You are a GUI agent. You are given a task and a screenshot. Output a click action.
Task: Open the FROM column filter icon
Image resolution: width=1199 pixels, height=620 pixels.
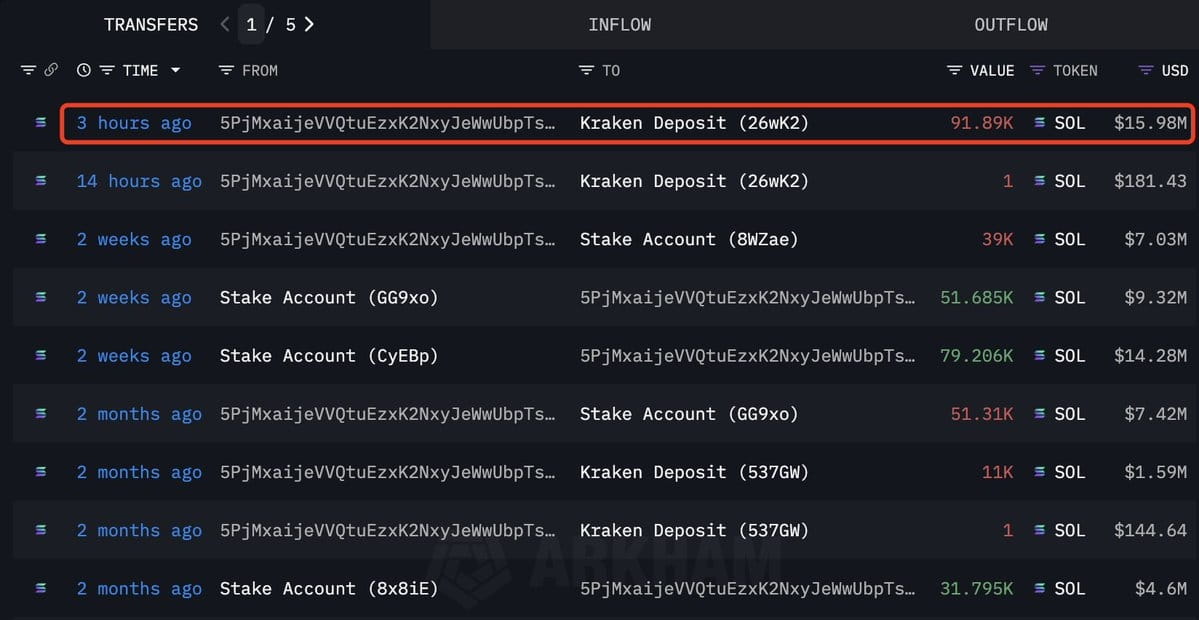tap(226, 70)
